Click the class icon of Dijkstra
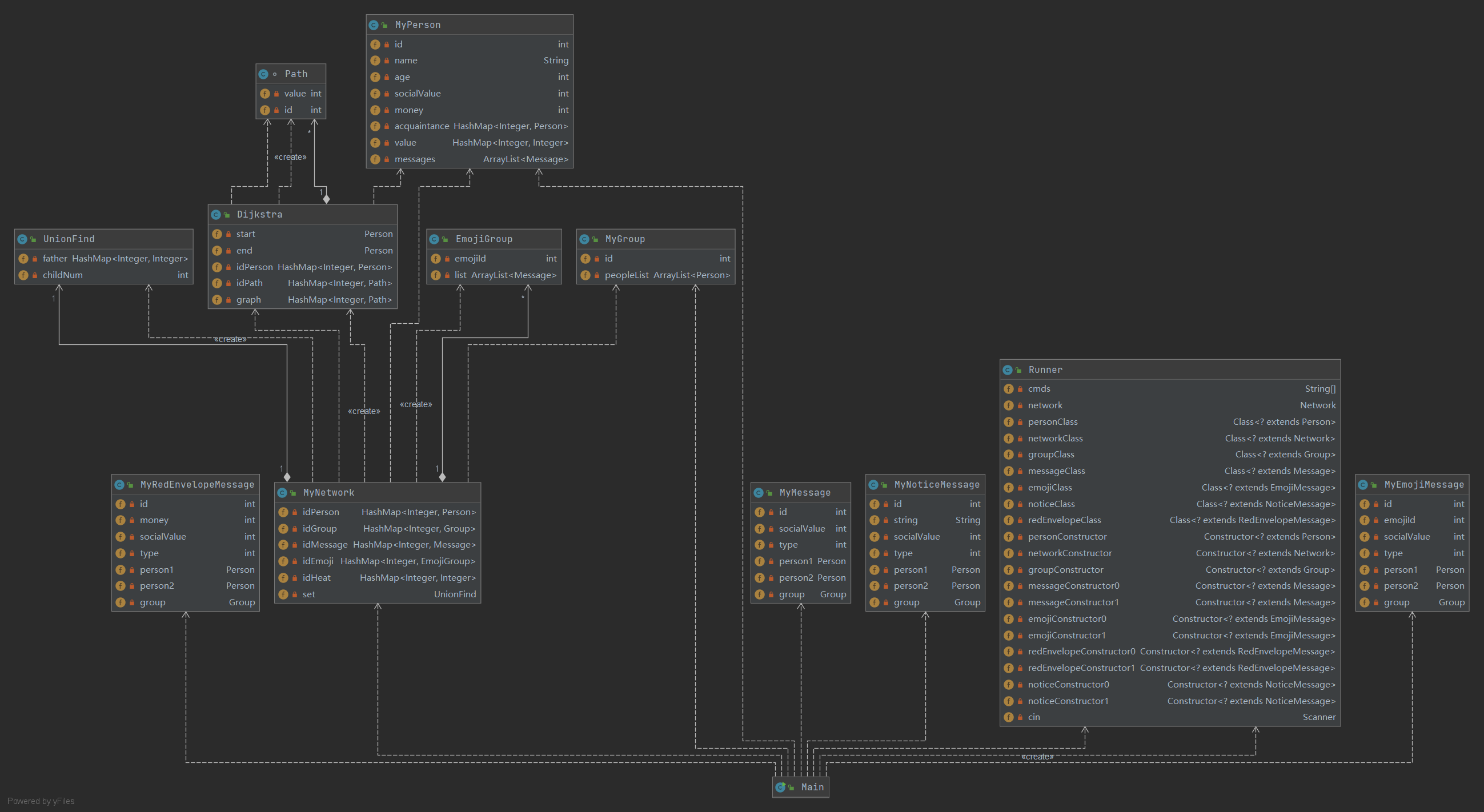The width and height of the screenshot is (1484, 812). tap(215, 215)
